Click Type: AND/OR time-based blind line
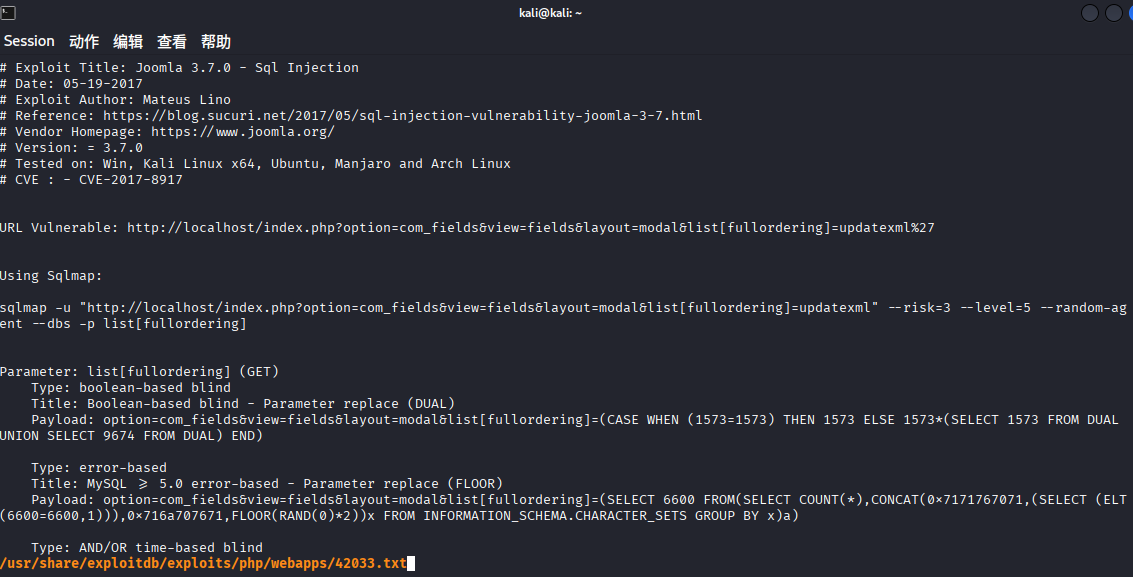Image resolution: width=1133 pixels, height=577 pixels. [147, 548]
